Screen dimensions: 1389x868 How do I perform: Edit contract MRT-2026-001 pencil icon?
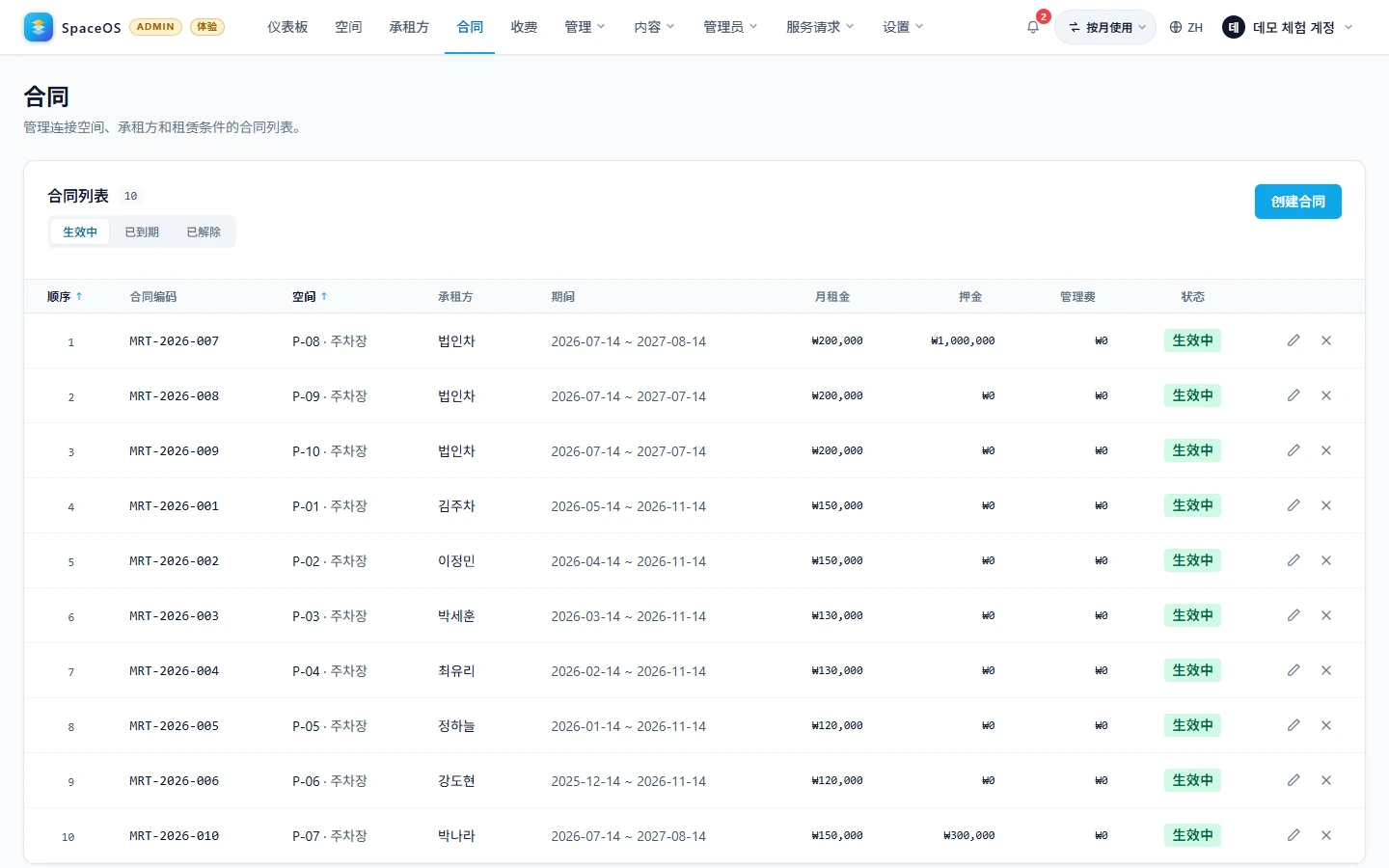(x=1294, y=505)
